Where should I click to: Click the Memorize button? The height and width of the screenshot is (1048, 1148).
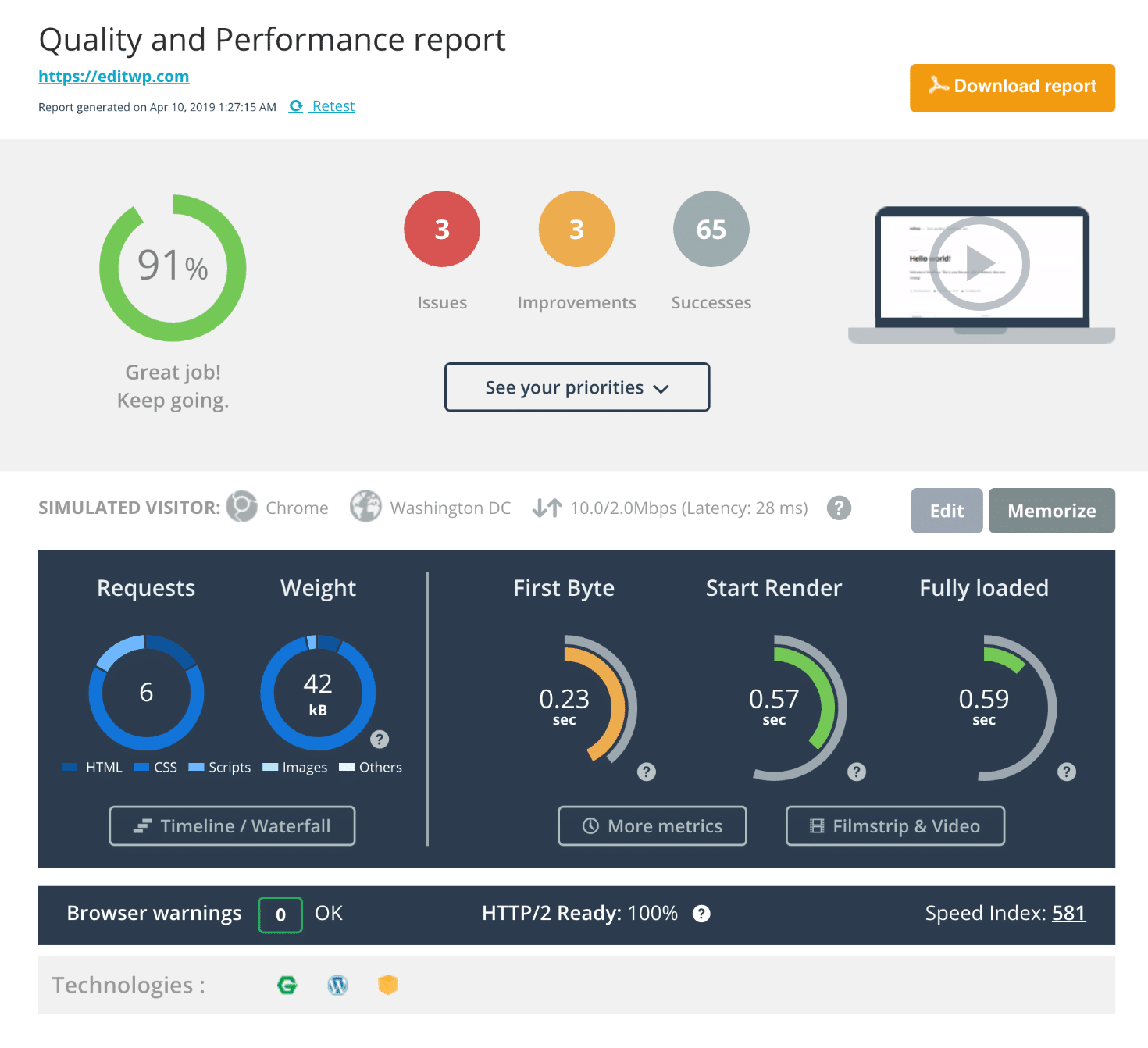(1051, 510)
